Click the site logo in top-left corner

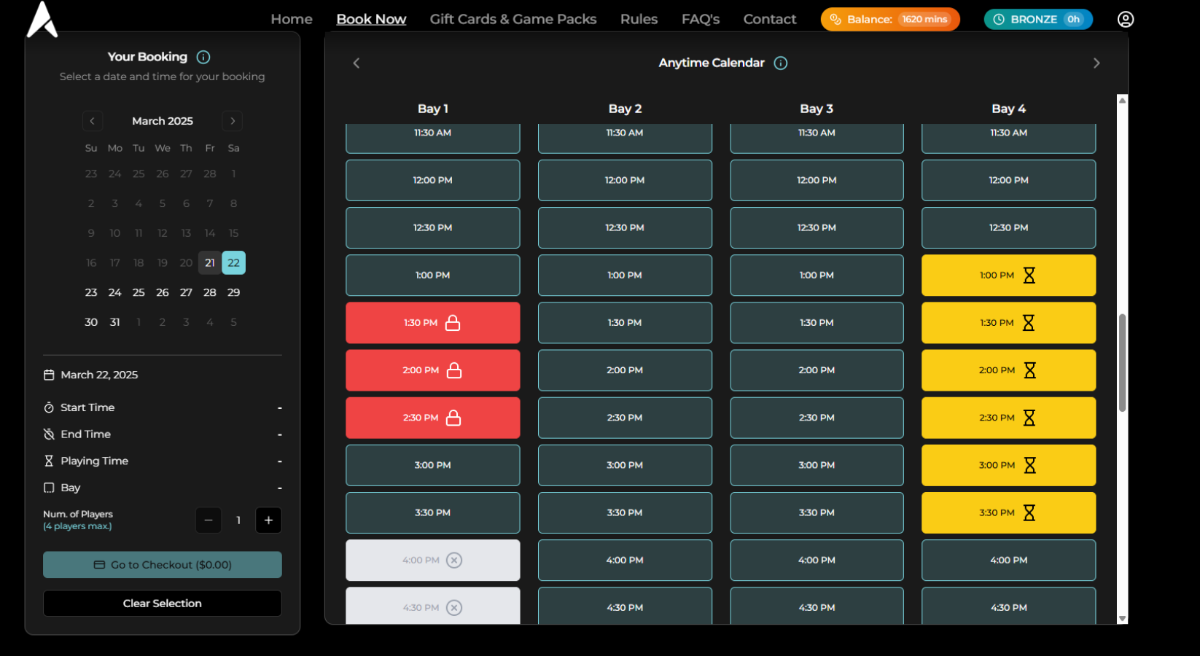point(42,19)
